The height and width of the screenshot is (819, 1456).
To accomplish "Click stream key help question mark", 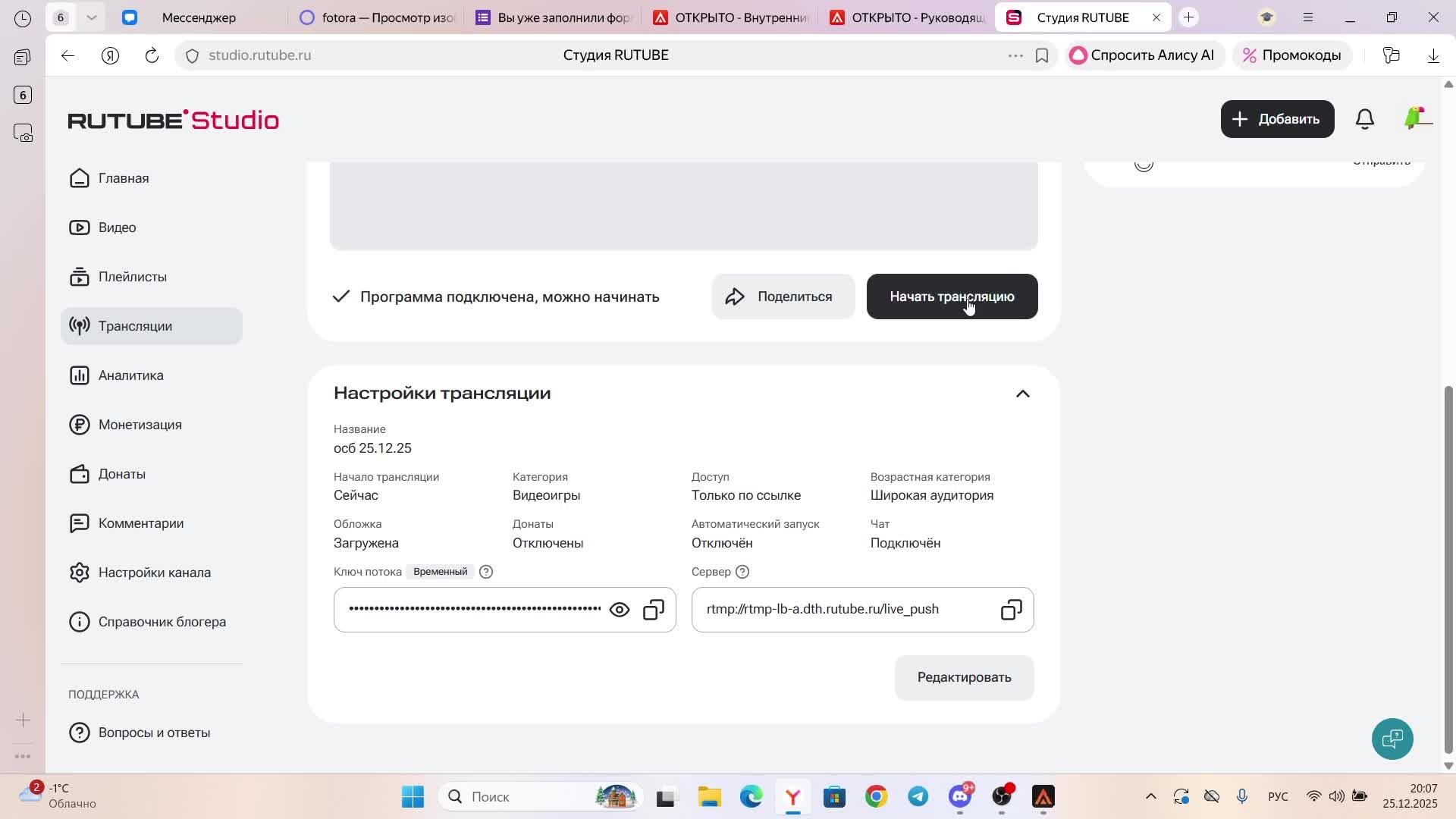I will (x=486, y=572).
